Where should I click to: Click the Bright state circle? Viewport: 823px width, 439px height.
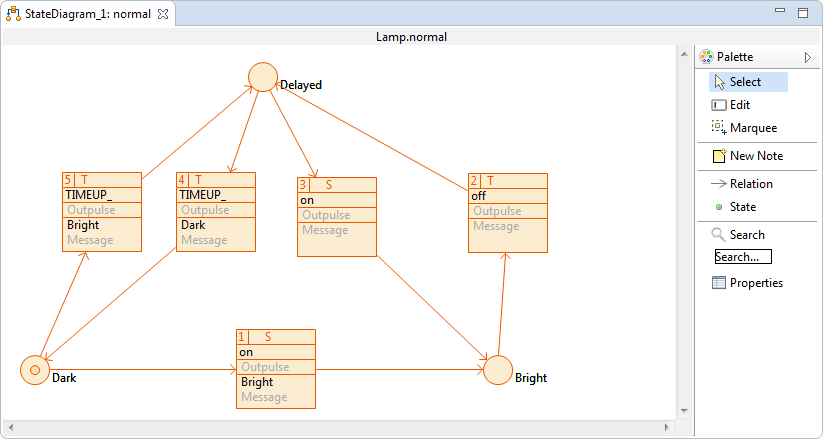(x=498, y=371)
